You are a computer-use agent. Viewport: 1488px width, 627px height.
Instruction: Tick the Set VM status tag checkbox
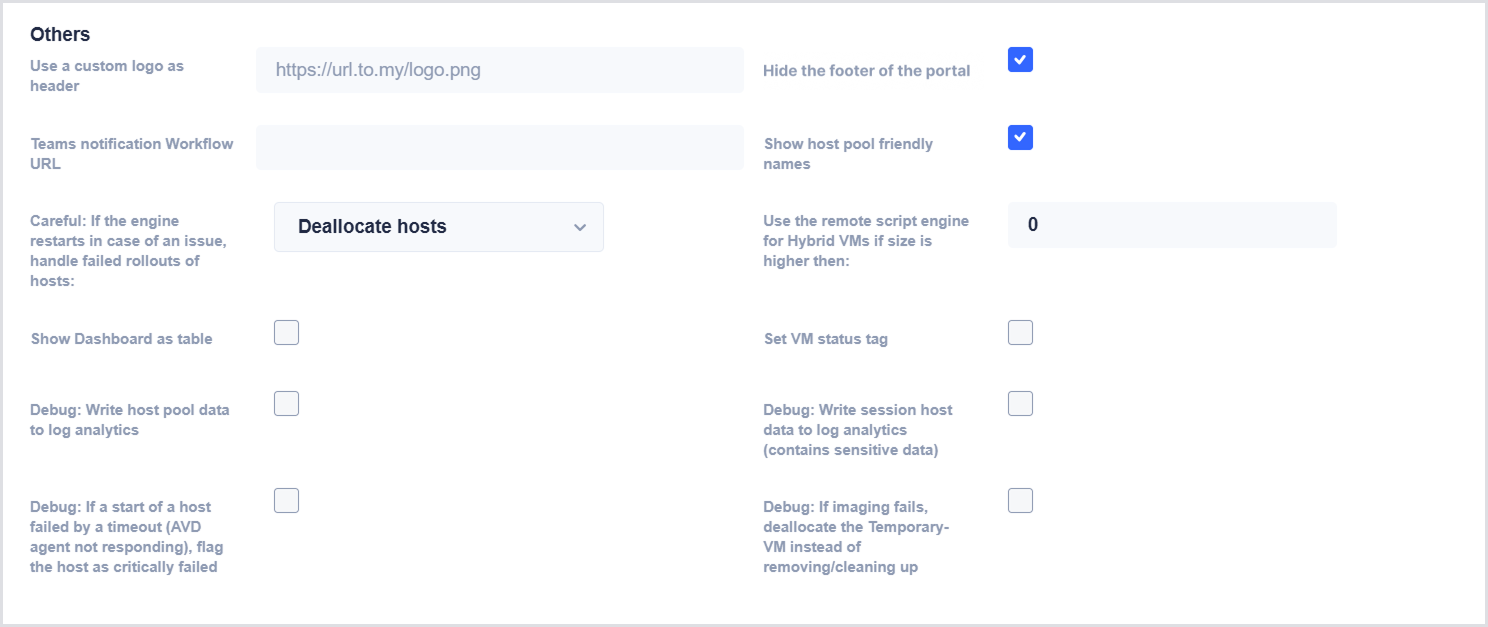tap(1020, 332)
